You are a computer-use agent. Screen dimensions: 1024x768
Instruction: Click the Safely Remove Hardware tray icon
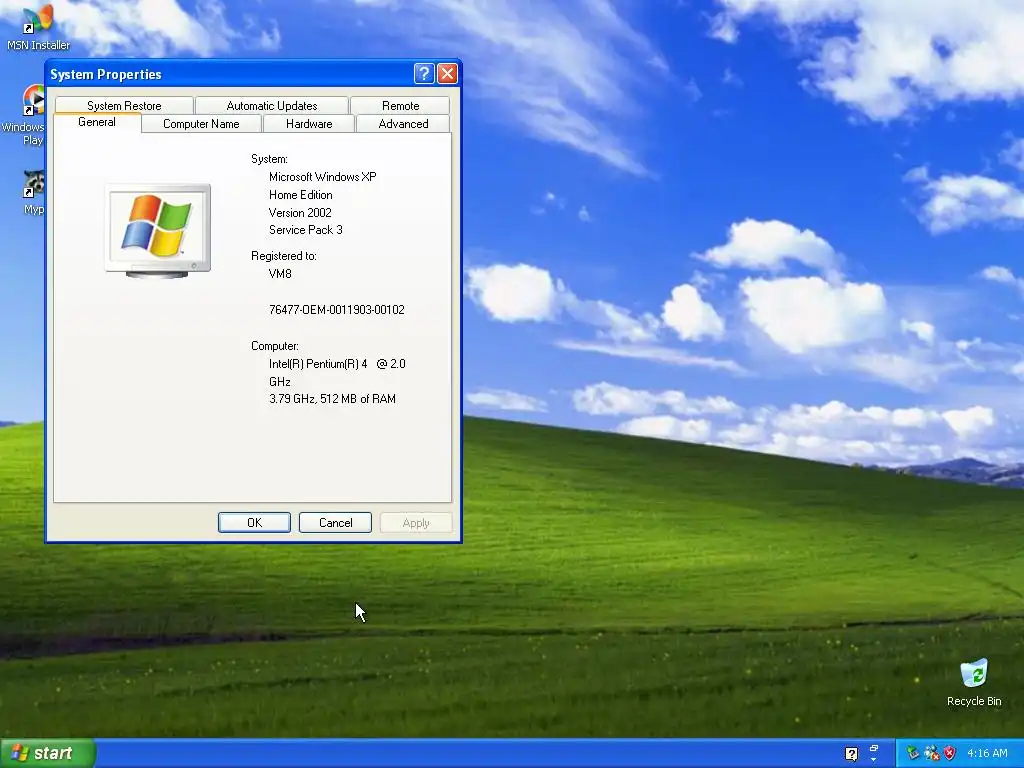pyautogui.click(x=913, y=753)
